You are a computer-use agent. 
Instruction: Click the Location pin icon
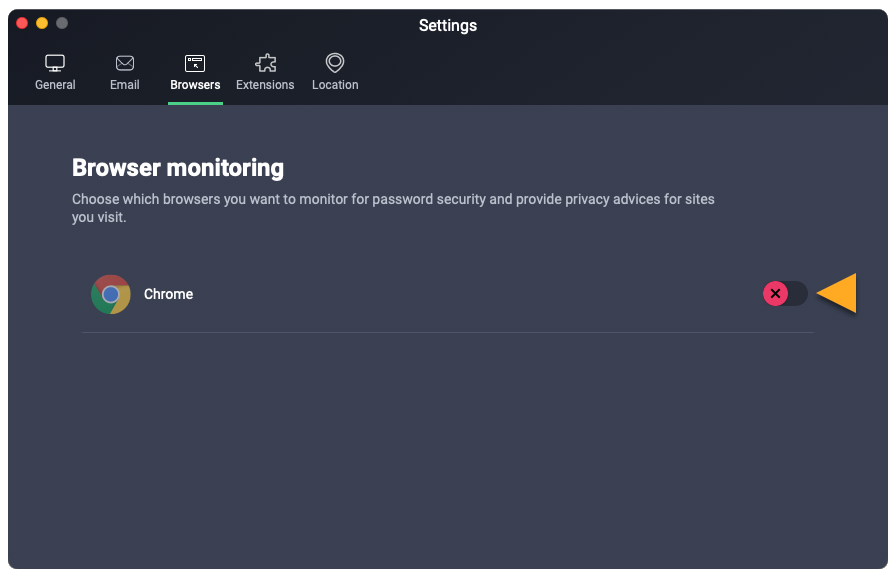coord(335,63)
